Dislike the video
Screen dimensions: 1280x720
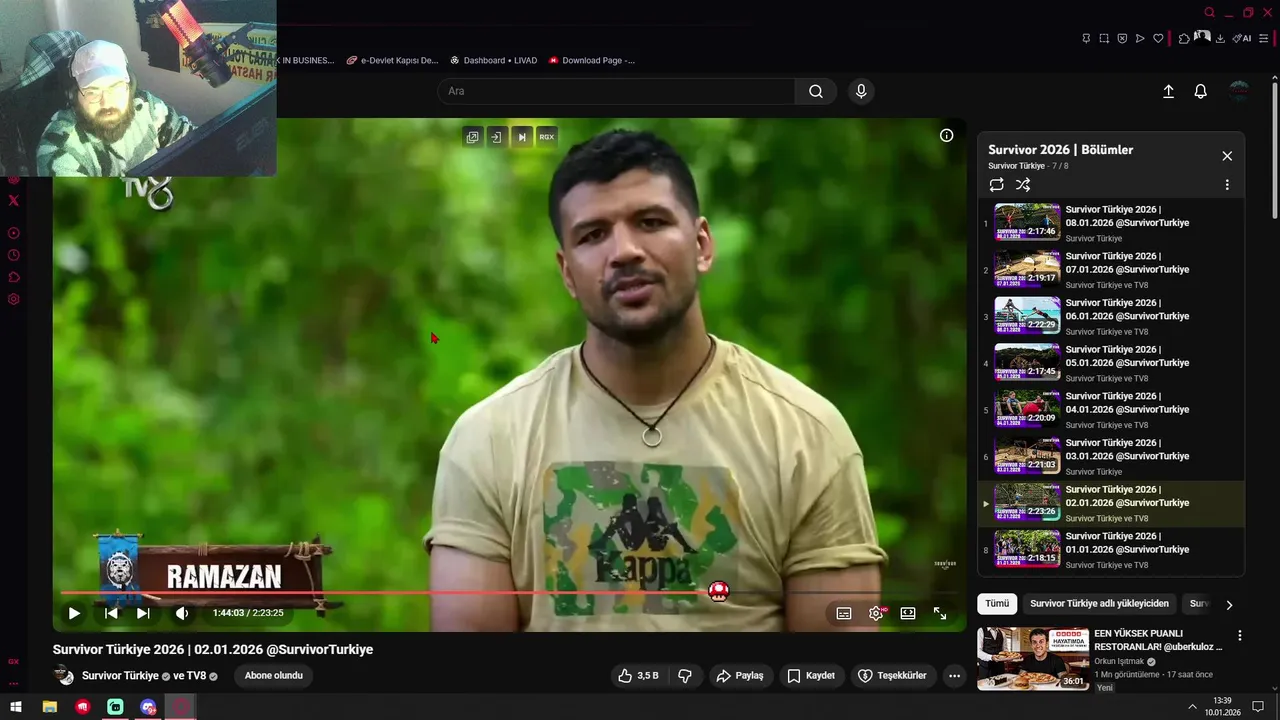click(685, 676)
